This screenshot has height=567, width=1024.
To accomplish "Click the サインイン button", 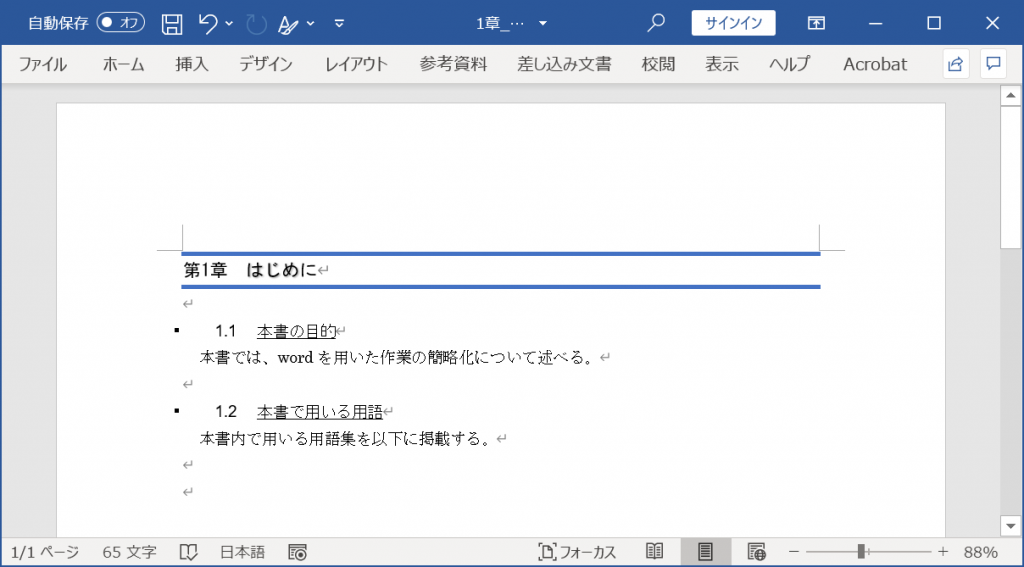I will coord(733,23).
